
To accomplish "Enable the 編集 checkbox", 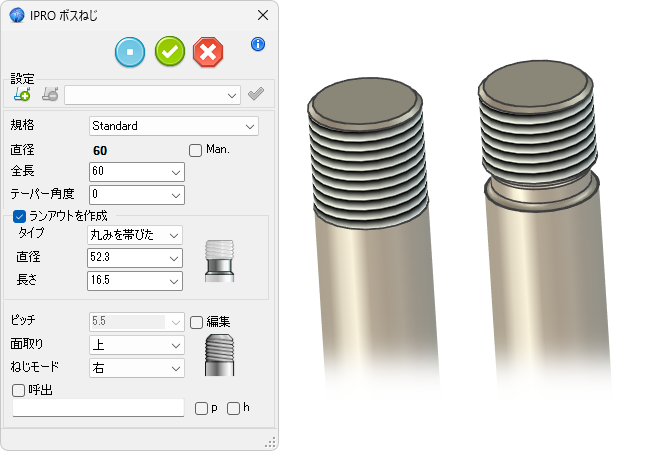I will point(196,321).
